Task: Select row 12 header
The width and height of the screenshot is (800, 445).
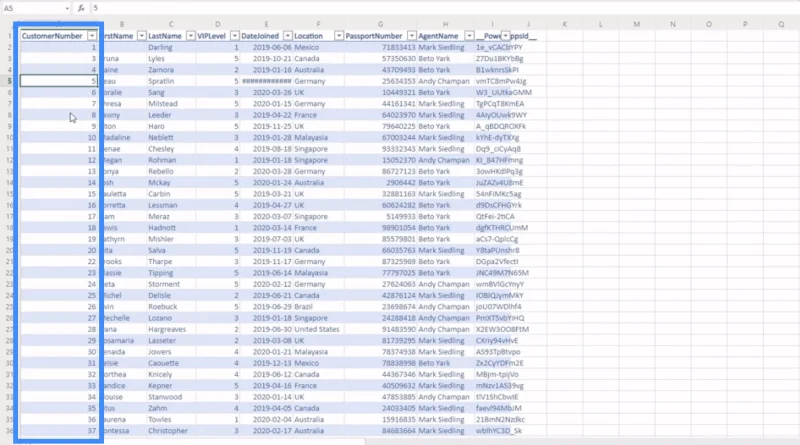Action: 9,160
